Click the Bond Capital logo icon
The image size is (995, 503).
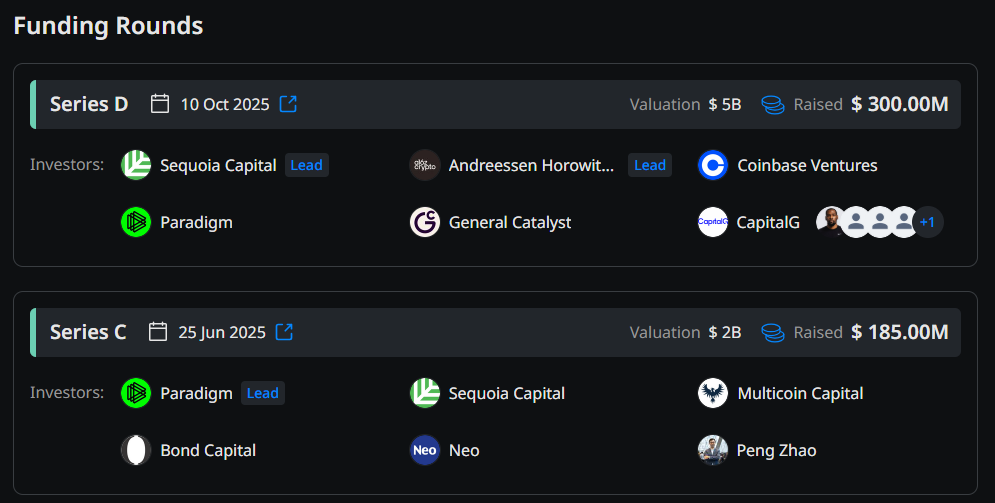[x=136, y=450]
